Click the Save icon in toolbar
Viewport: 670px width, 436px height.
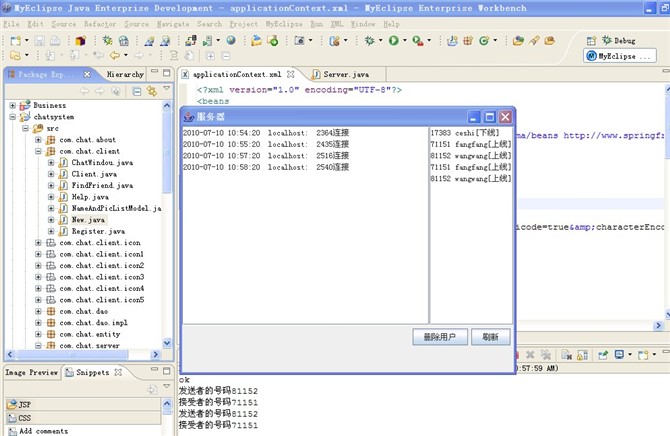40,41
